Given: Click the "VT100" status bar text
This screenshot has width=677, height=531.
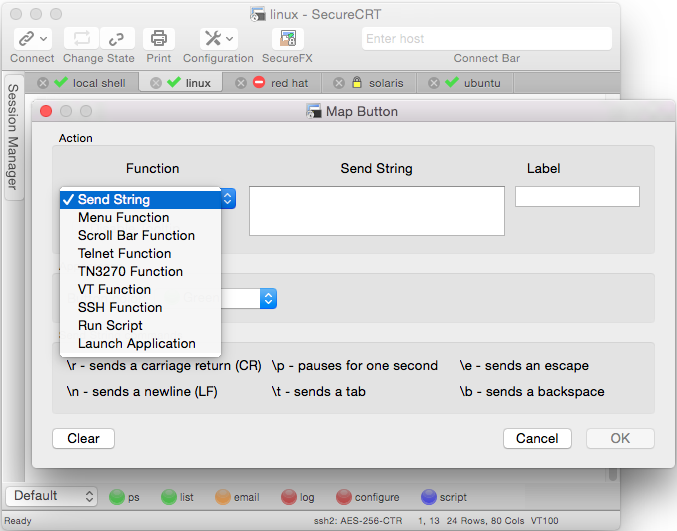Looking at the screenshot, I should pos(544,521).
